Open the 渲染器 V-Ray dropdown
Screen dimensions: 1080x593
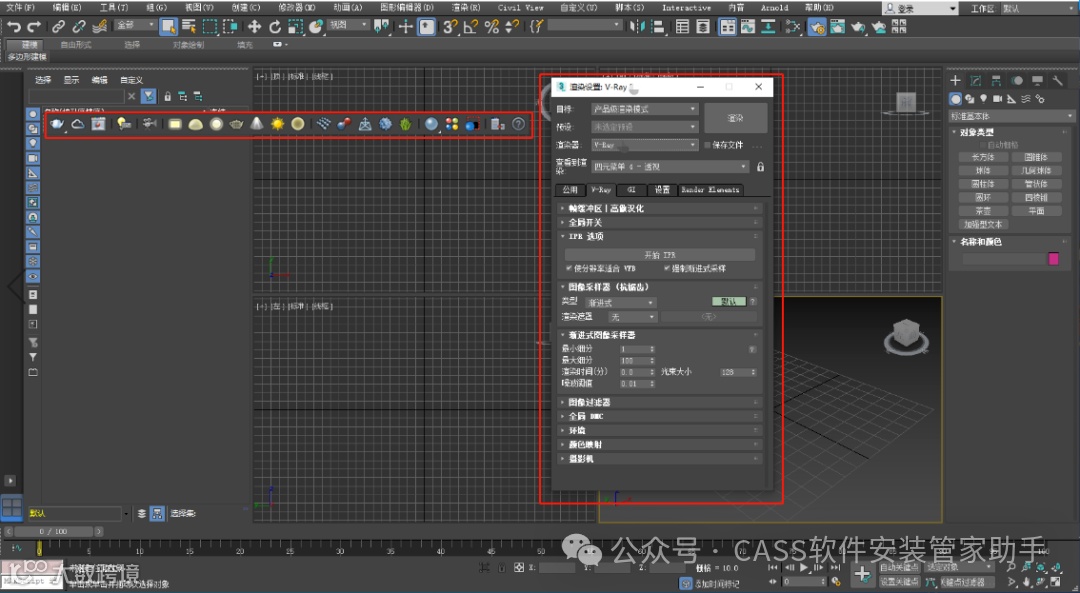(x=645, y=145)
